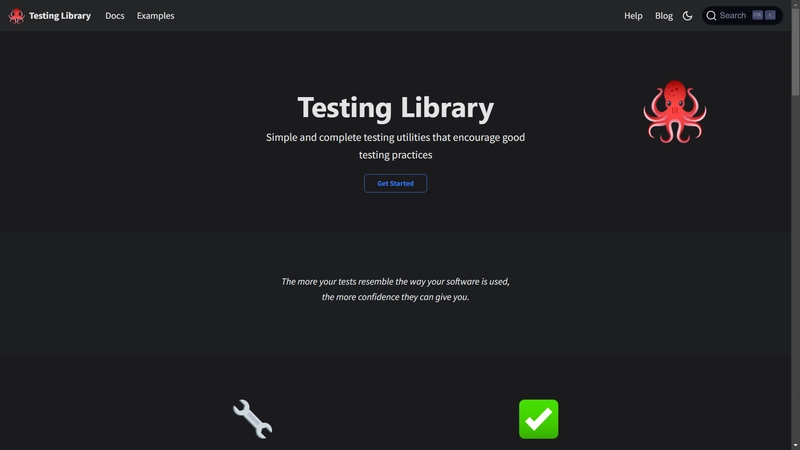Toggle dark mode with moon icon
The height and width of the screenshot is (450, 800).
(x=688, y=16)
